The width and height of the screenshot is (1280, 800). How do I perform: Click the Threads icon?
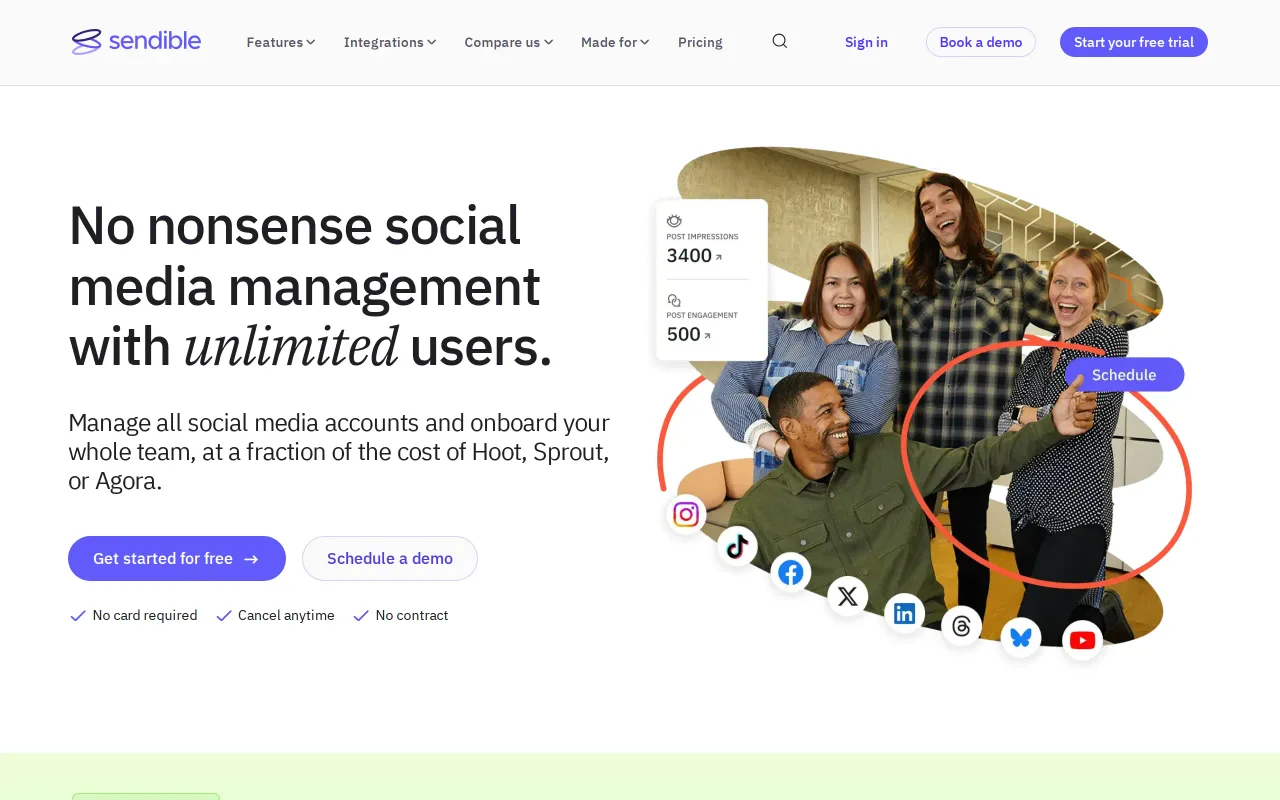pos(962,626)
